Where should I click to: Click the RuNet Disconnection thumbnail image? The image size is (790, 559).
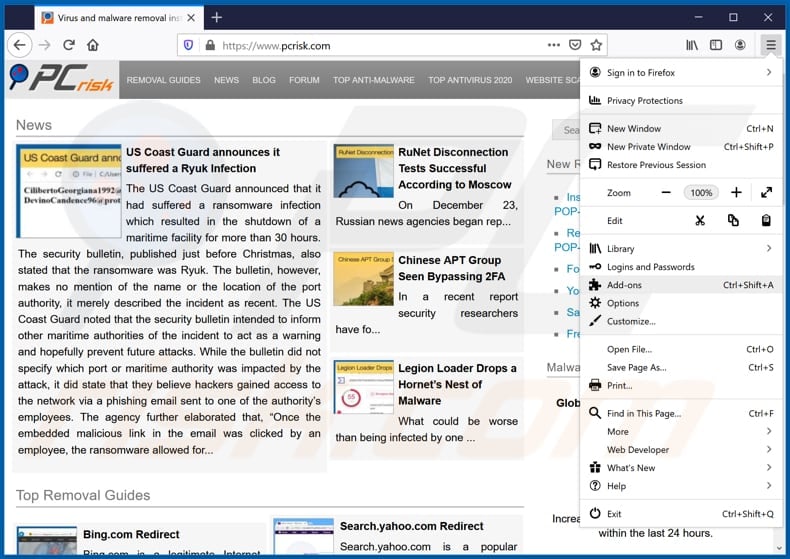[364, 171]
